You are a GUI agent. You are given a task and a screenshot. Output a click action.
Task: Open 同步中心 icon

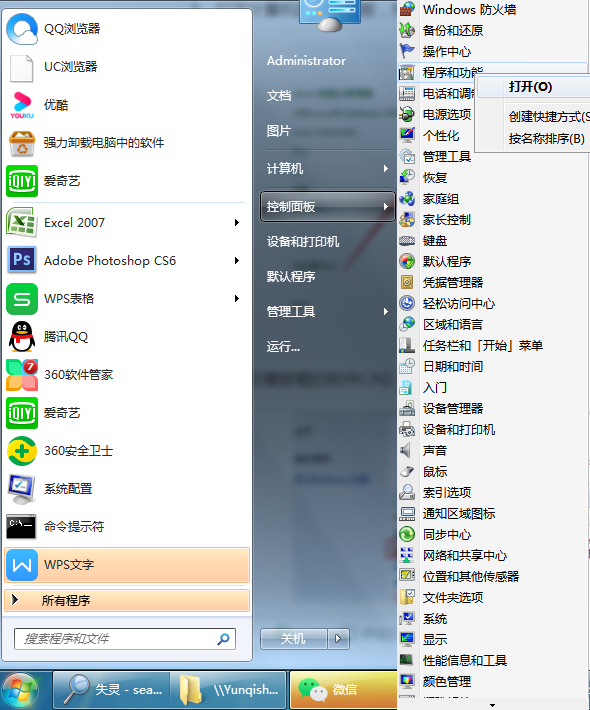coord(407,534)
